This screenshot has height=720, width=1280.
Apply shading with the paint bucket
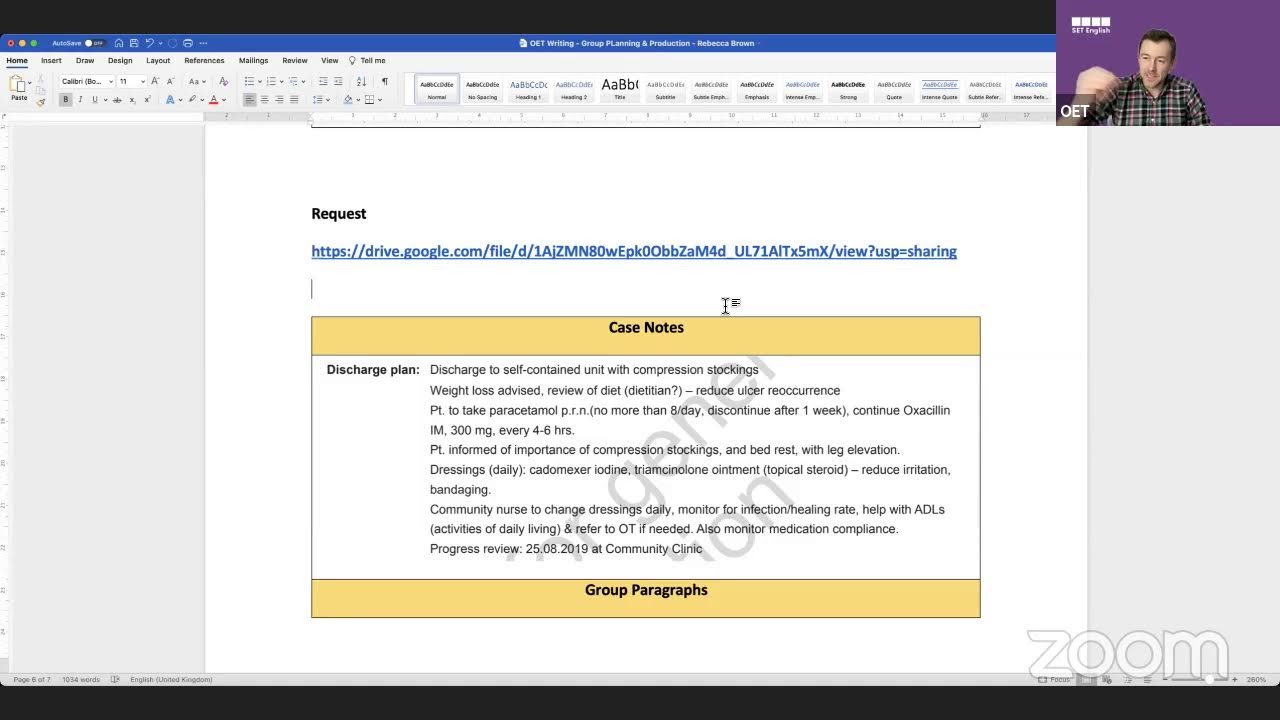point(348,100)
